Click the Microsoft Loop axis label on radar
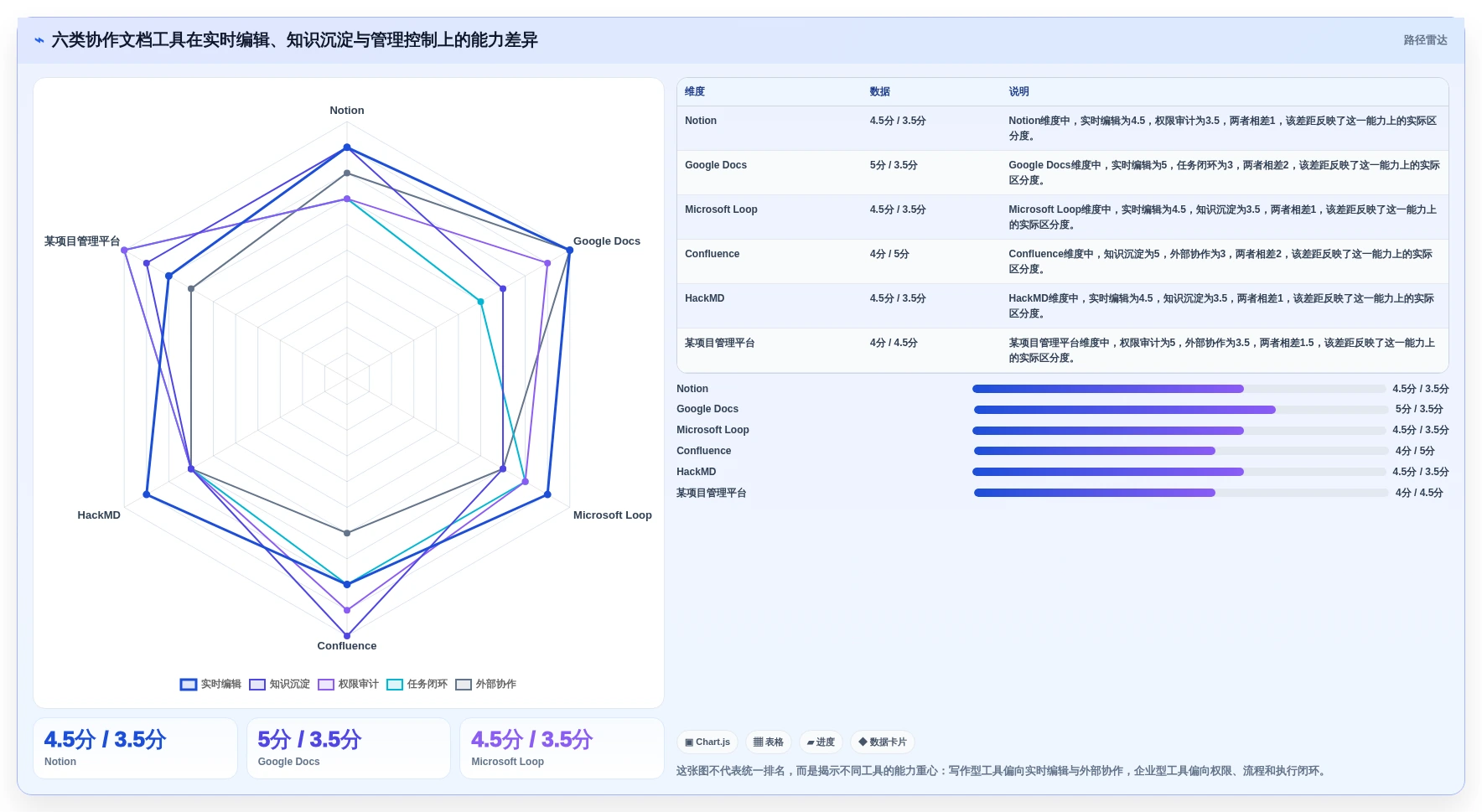 click(613, 515)
